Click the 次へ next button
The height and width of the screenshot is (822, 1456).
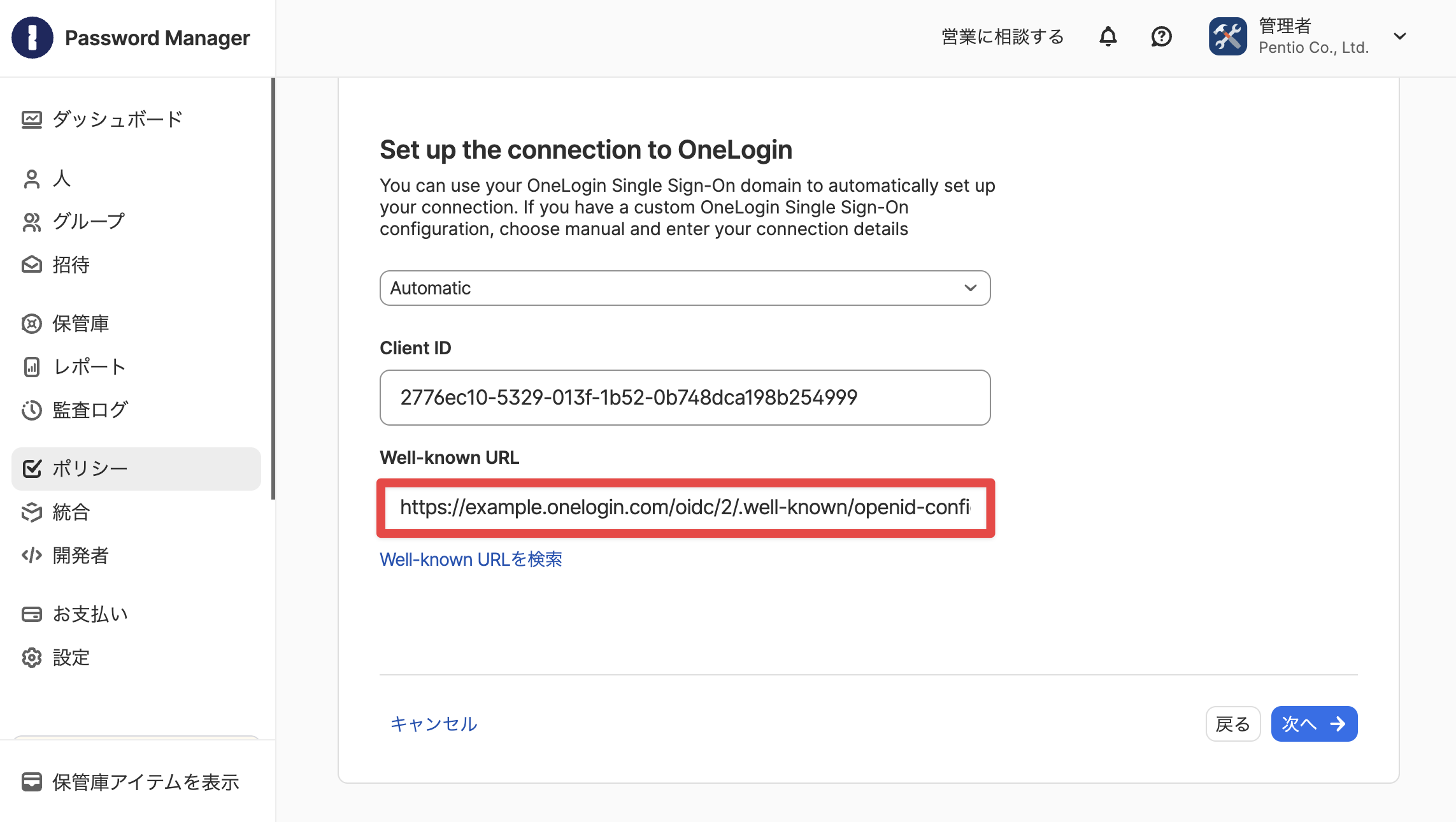pos(1314,724)
